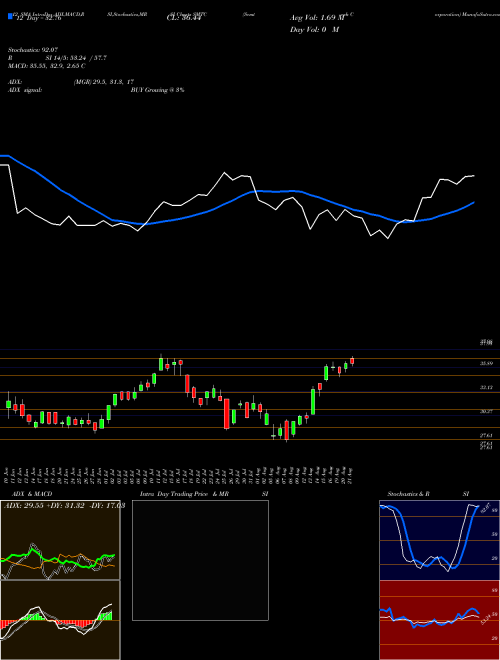Click the 'SI 14/3: 33.24 / 57.7' reading
This screenshot has height=660, width=500.
coord(76,58)
